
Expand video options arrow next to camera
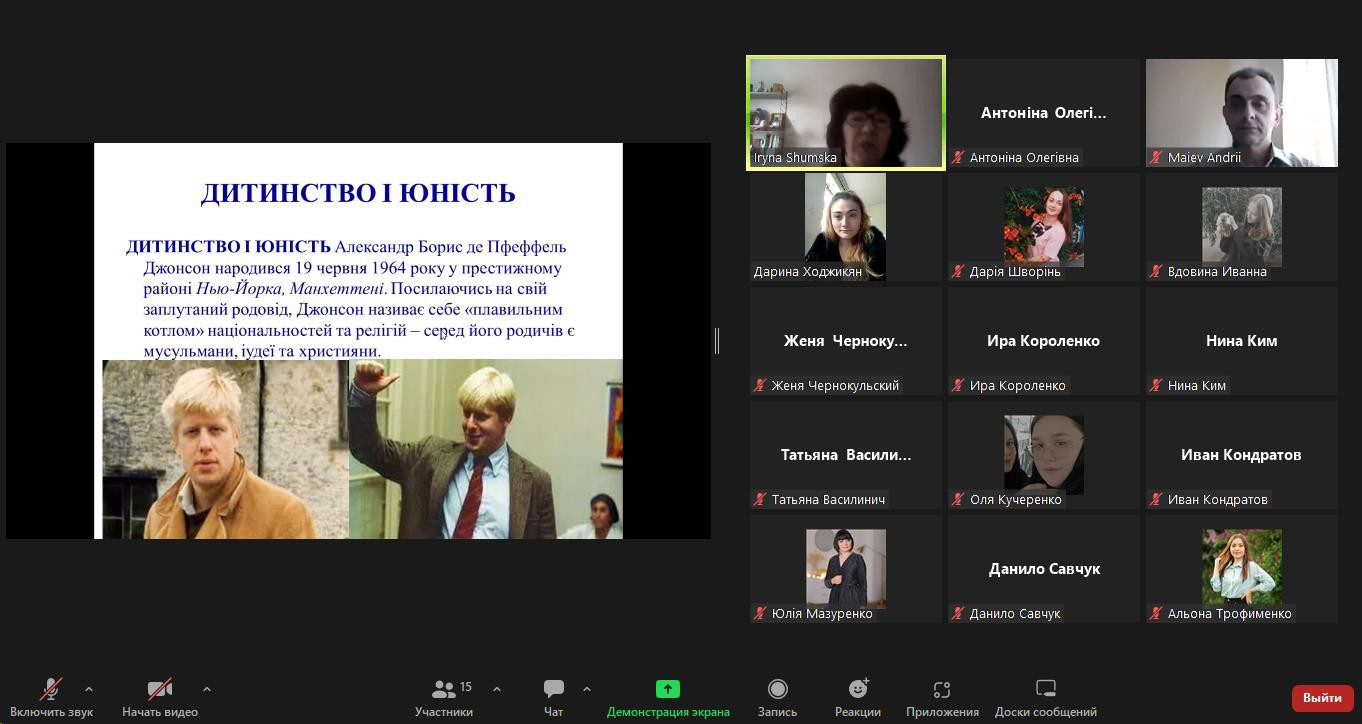(x=207, y=689)
